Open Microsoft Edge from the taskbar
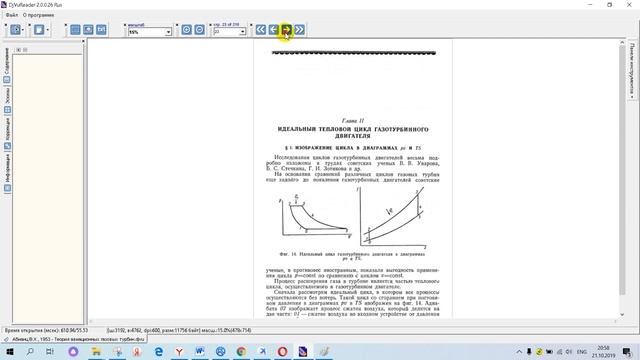640x360 pixels. tap(159, 351)
